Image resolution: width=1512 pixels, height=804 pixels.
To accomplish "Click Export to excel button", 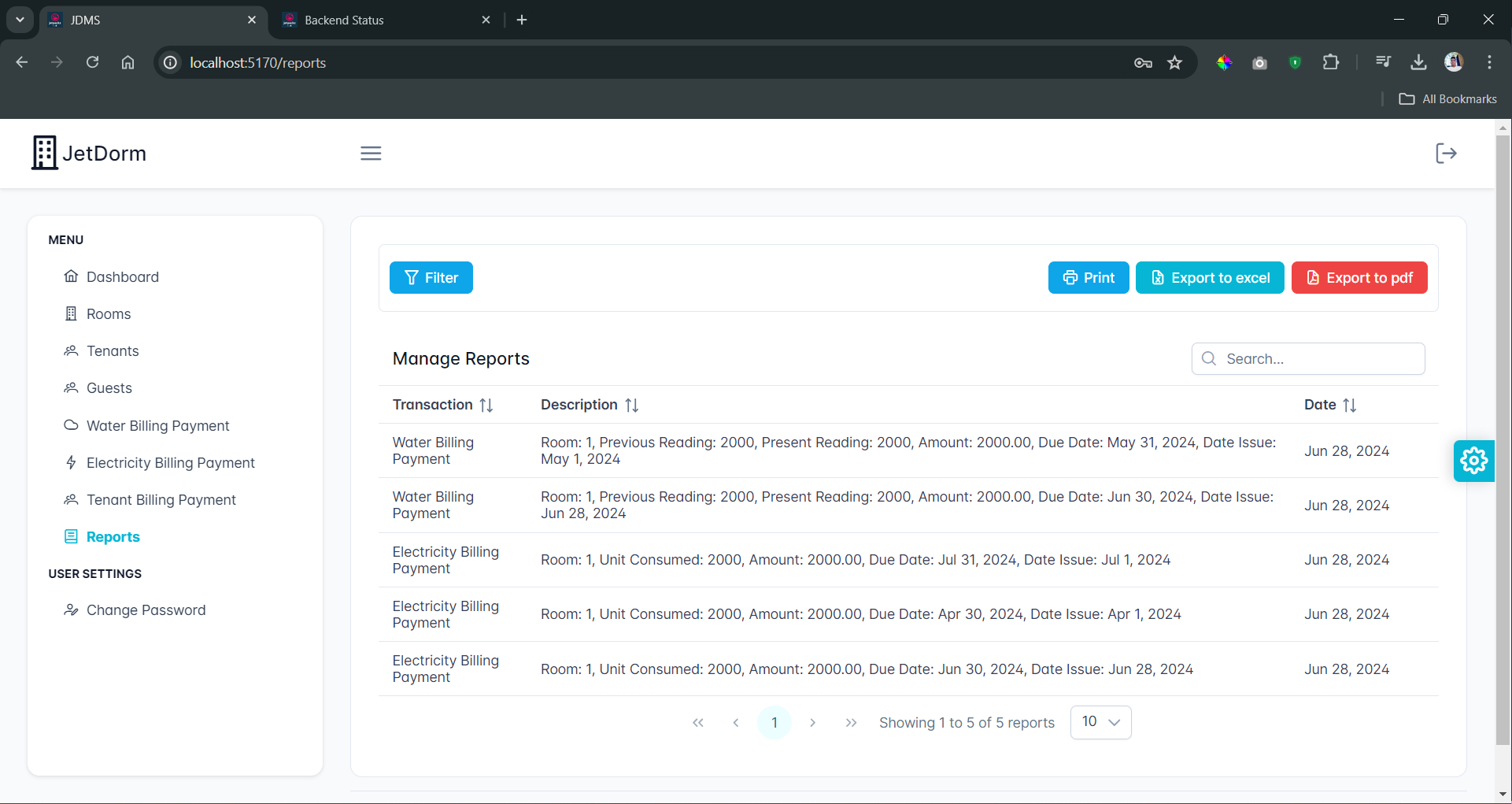I will point(1210,278).
